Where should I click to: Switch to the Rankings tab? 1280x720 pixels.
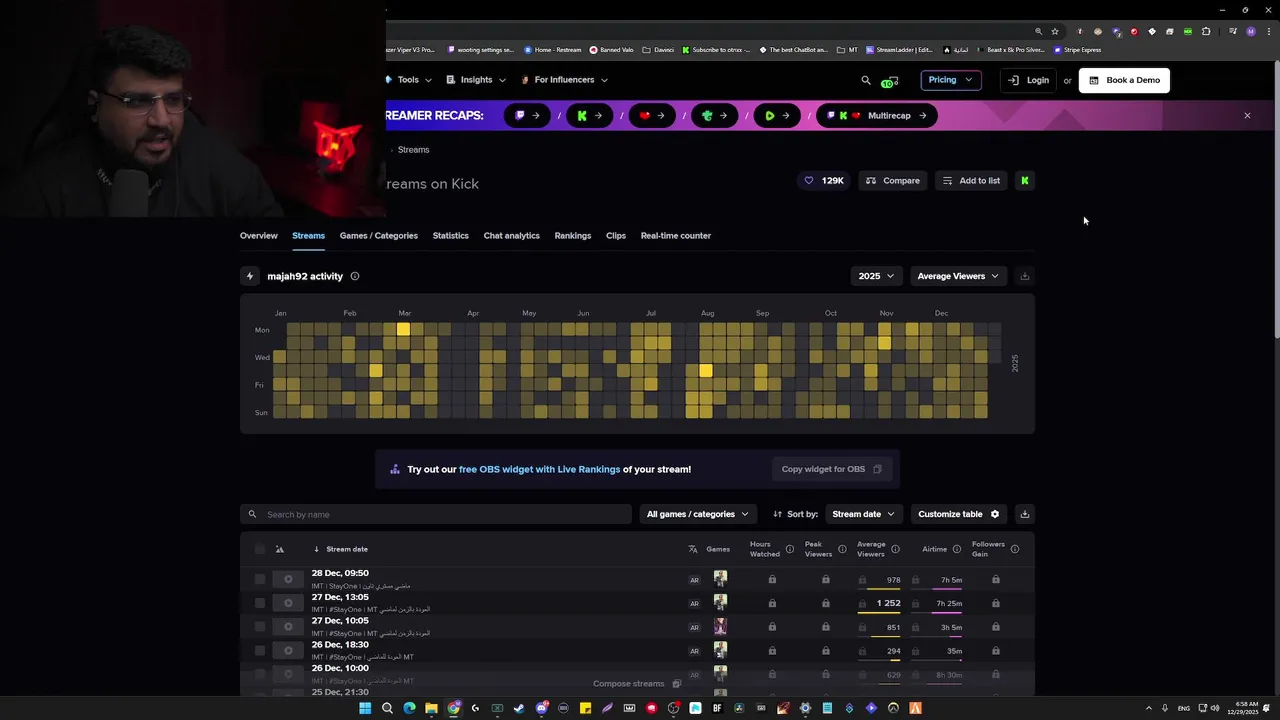point(572,236)
